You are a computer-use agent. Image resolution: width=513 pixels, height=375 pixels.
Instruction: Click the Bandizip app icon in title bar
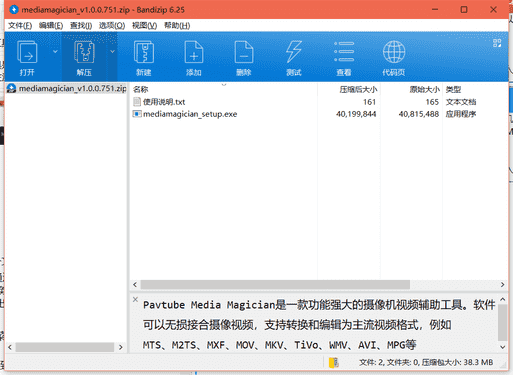pos(14,10)
